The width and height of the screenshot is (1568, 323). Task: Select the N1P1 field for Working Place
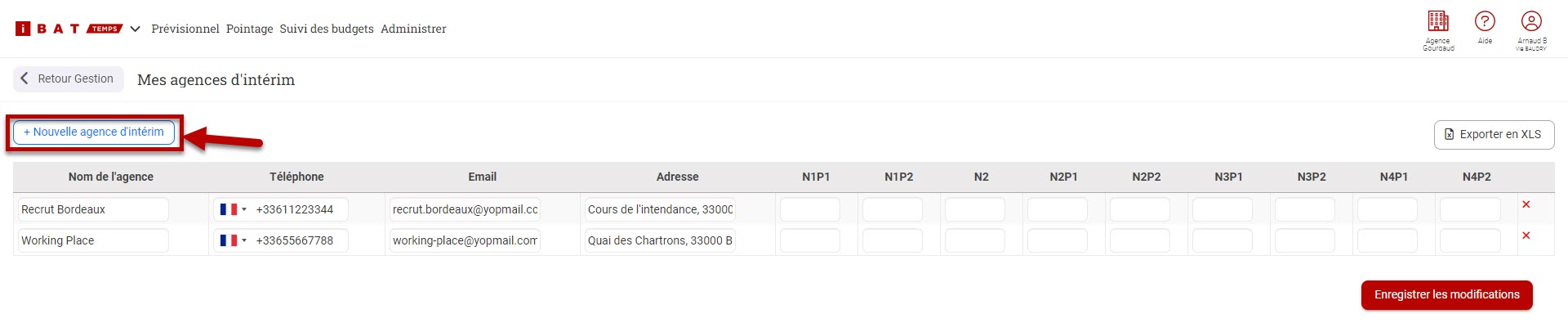click(809, 240)
